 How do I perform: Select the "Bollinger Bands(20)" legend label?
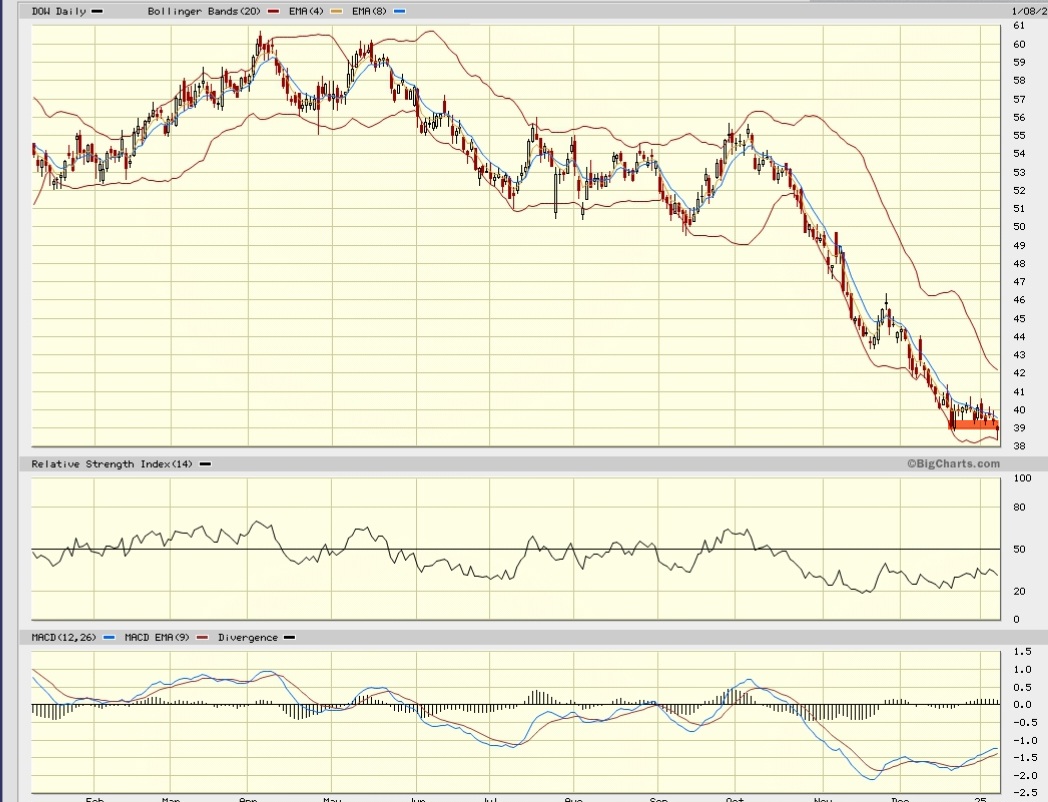205,11
